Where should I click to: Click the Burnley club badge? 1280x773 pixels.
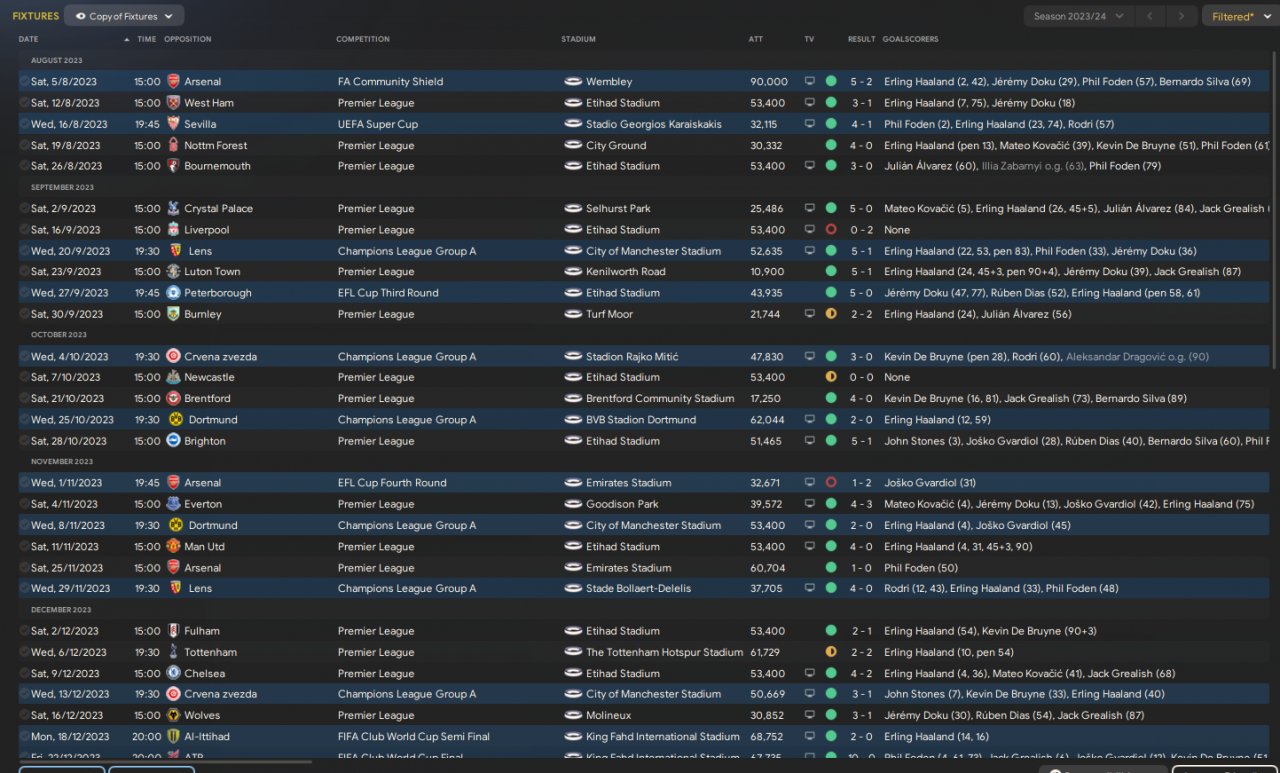click(x=173, y=314)
